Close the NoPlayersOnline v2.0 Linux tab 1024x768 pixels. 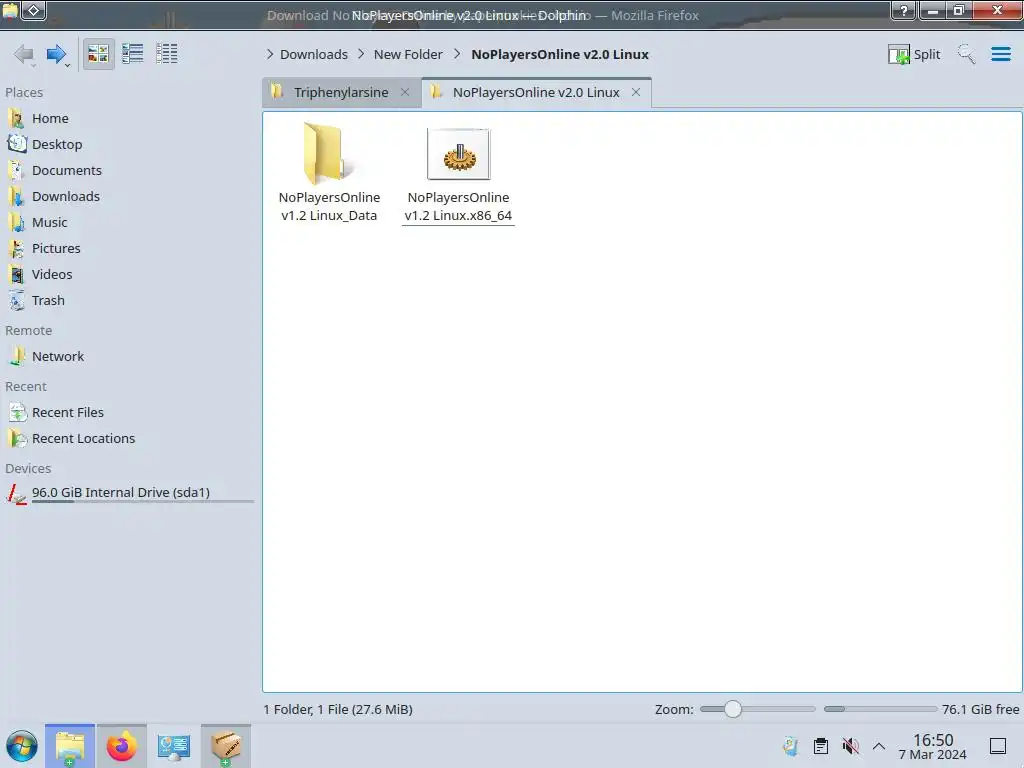635,92
